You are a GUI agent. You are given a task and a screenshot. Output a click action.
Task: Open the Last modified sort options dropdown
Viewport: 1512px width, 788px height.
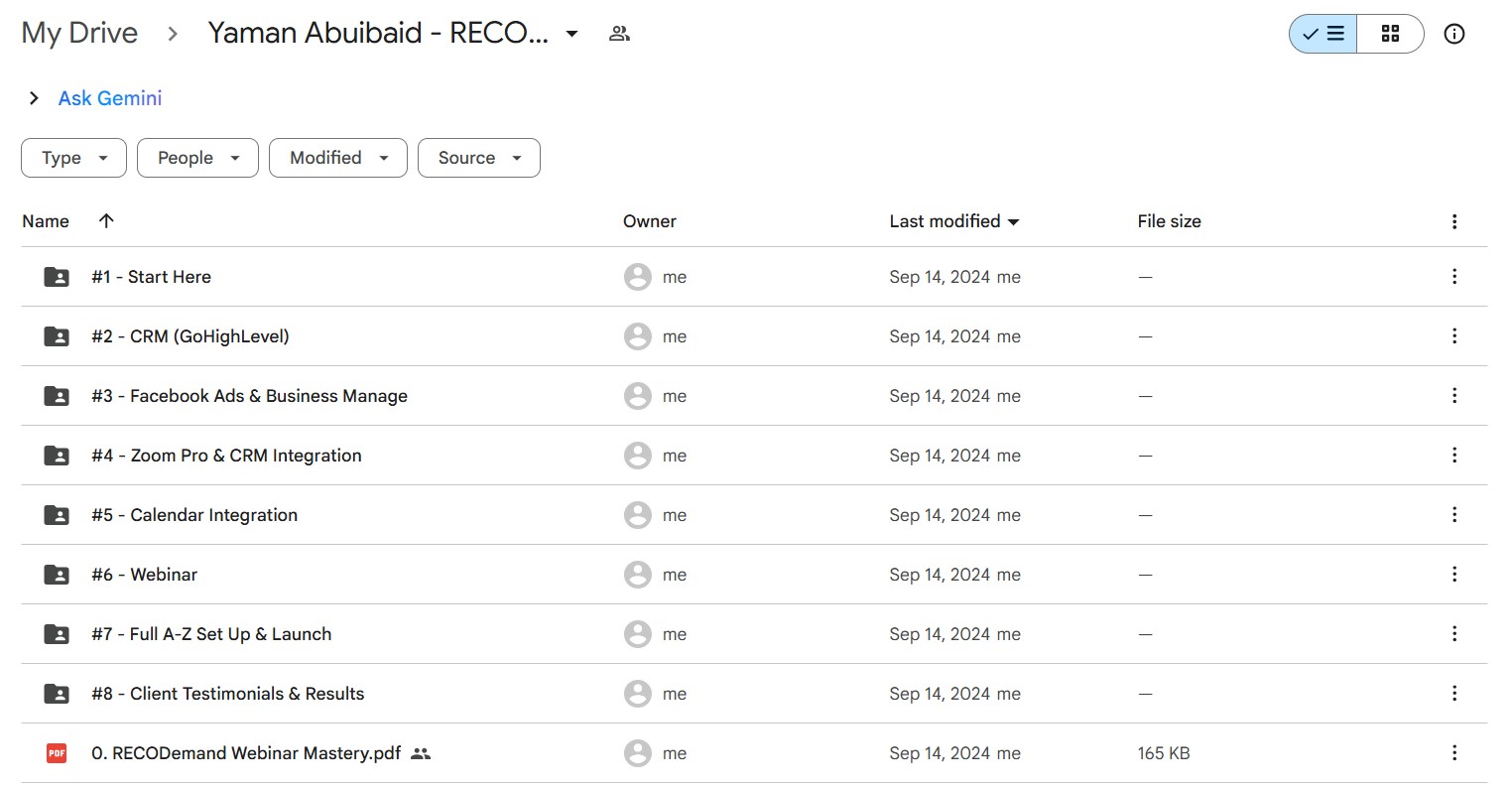[x=1013, y=222]
